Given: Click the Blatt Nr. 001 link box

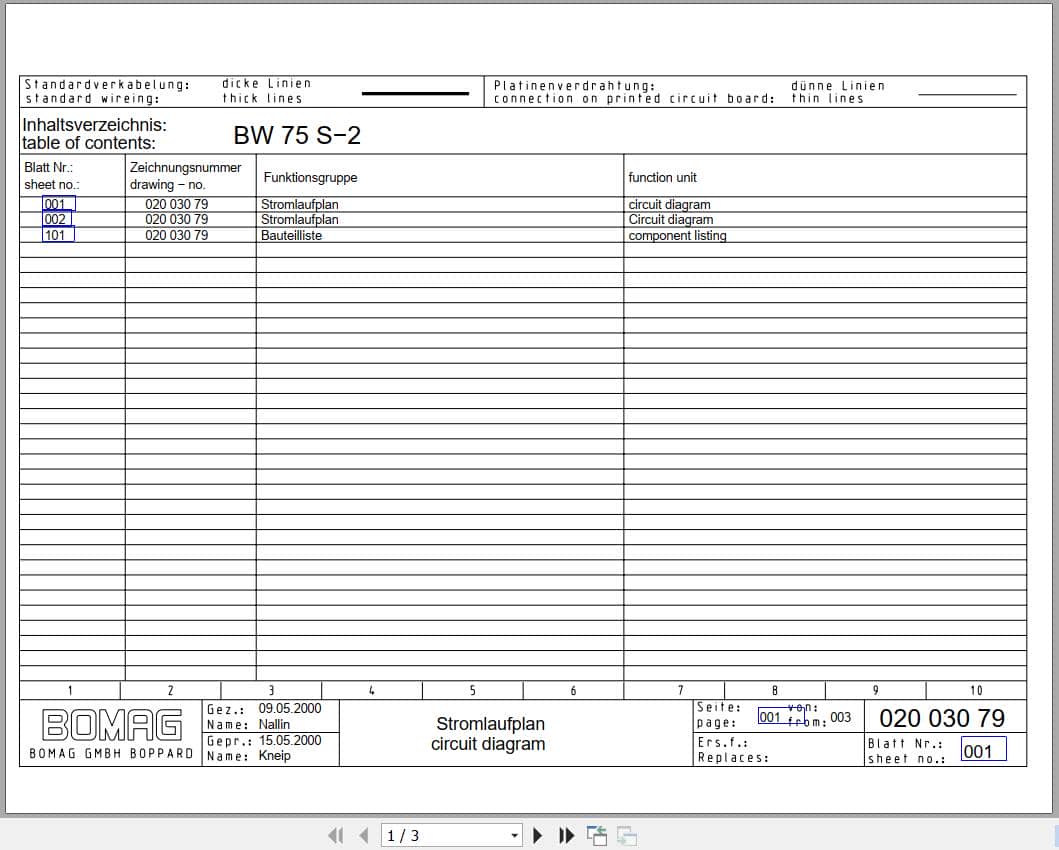Looking at the screenshot, I should tap(983, 750).
